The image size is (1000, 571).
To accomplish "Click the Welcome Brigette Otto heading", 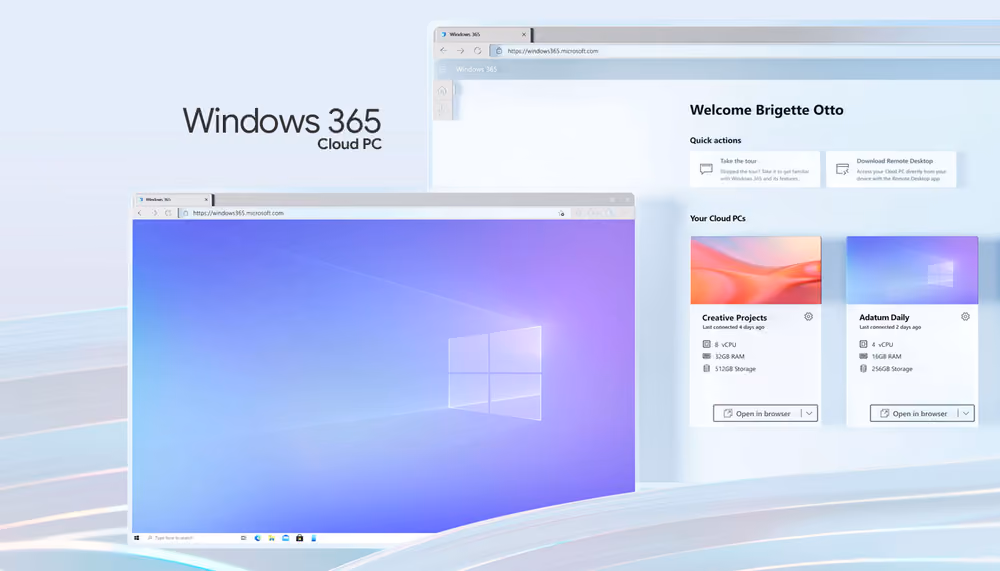I will click(767, 110).
